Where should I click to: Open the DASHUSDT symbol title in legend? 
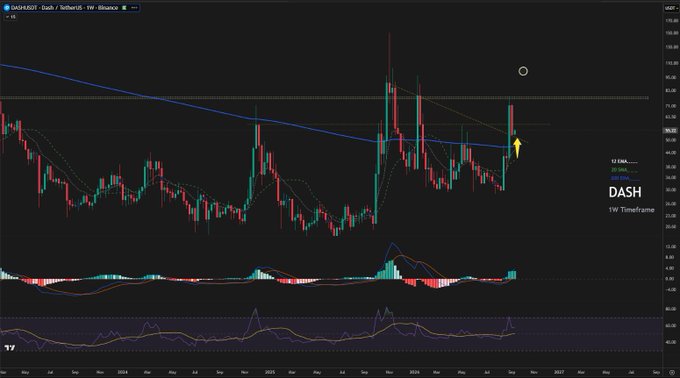coord(64,8)
